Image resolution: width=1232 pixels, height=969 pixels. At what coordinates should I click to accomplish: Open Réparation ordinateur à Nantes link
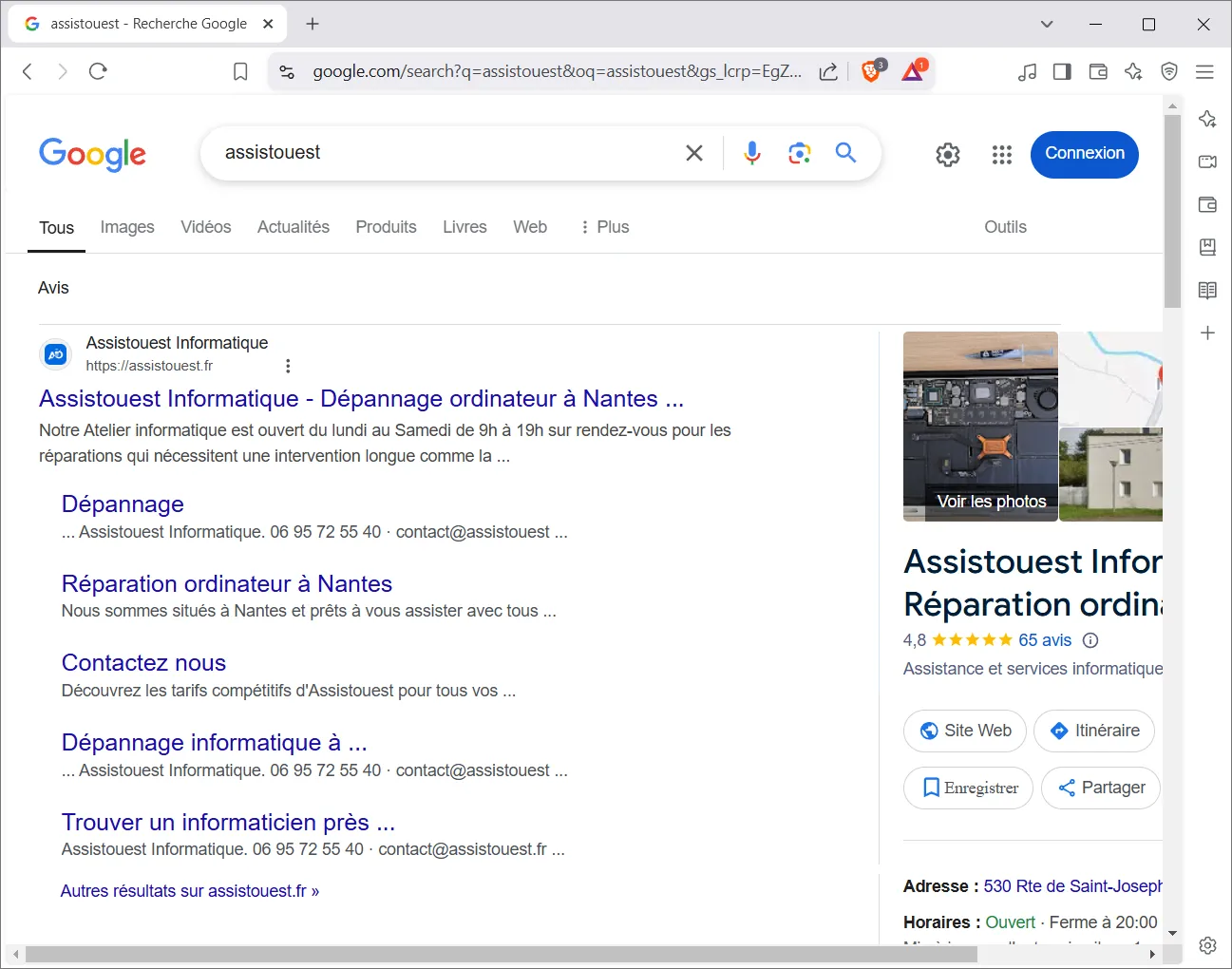click(227, 583)
